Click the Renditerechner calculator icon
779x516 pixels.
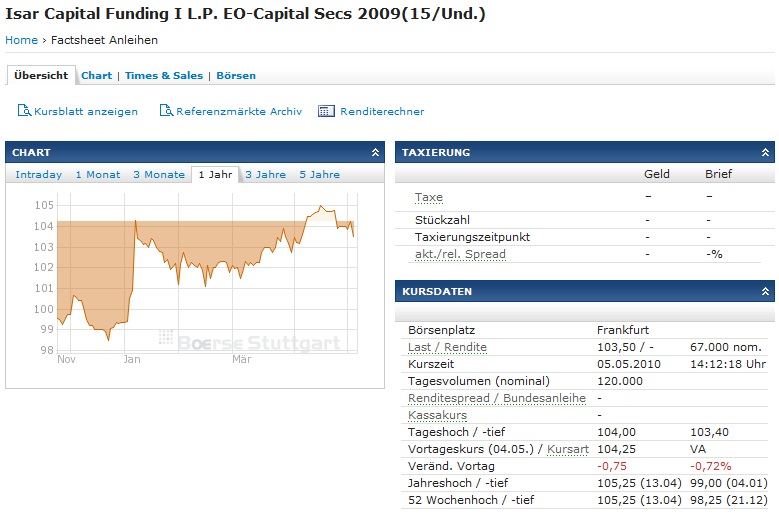point(326,111)
